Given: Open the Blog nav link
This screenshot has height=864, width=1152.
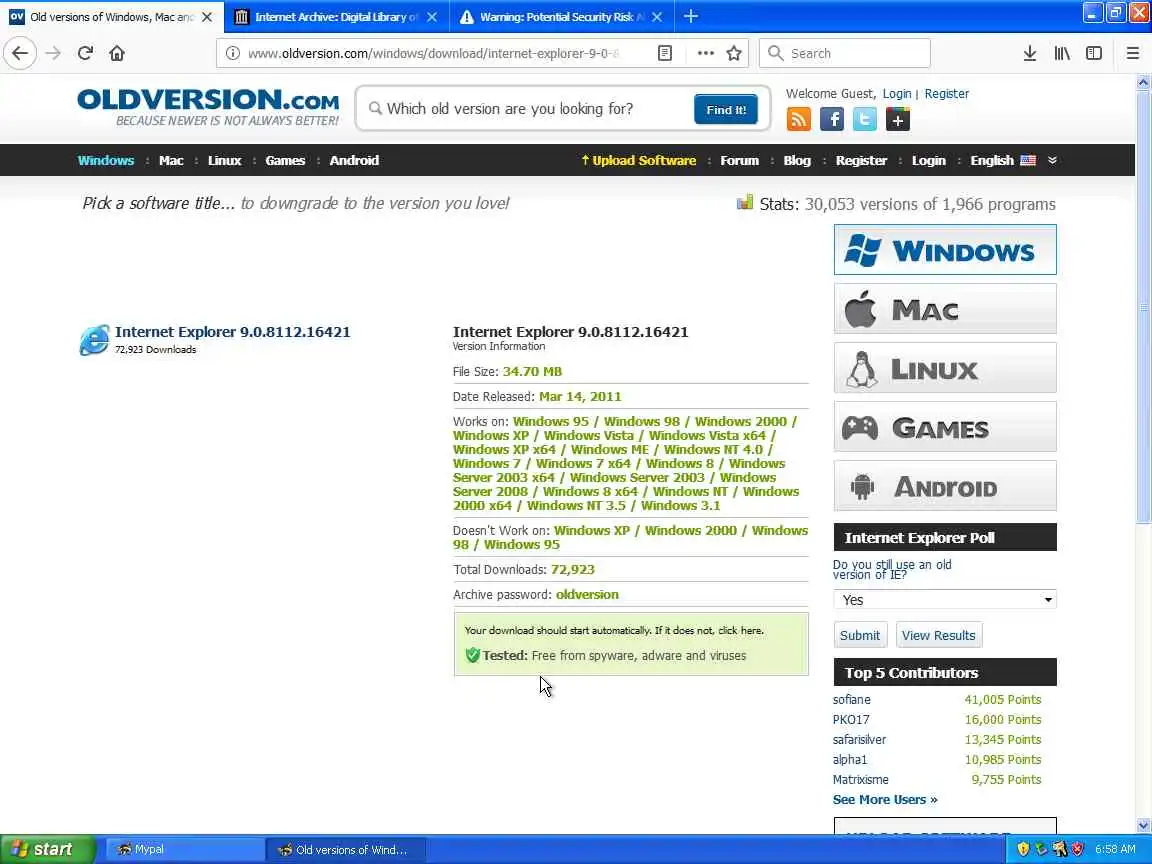Looking at the screenshot, I should (x=796, y=160).
